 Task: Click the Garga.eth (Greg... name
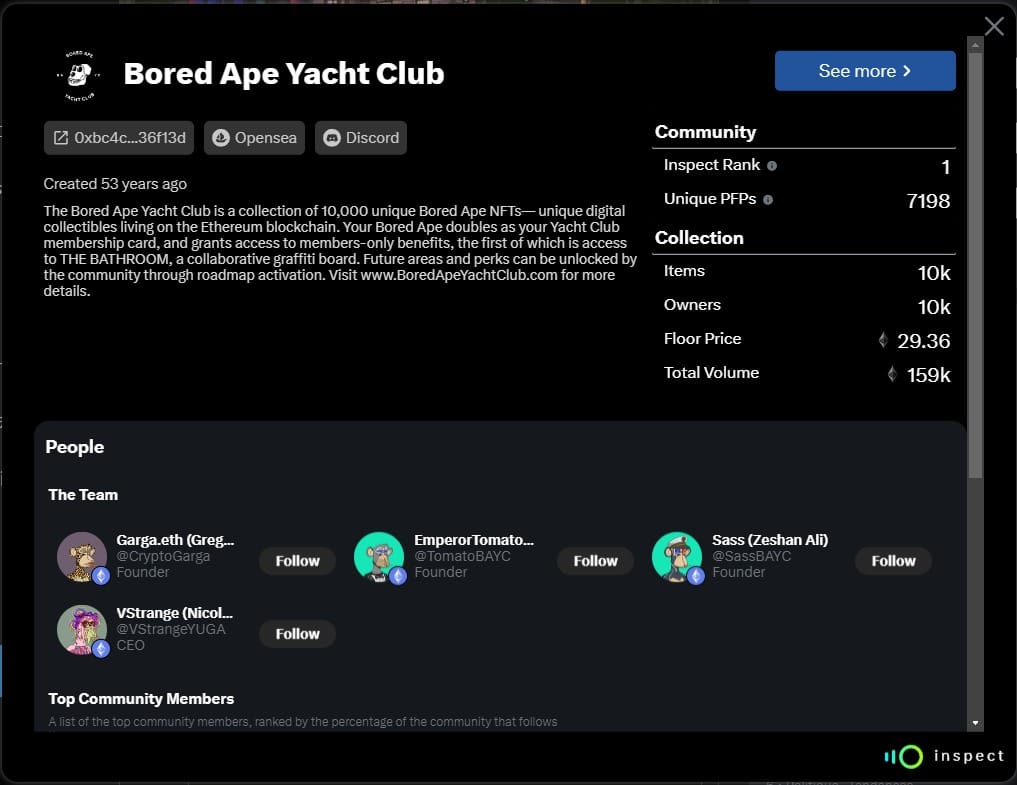coord(175,540)
